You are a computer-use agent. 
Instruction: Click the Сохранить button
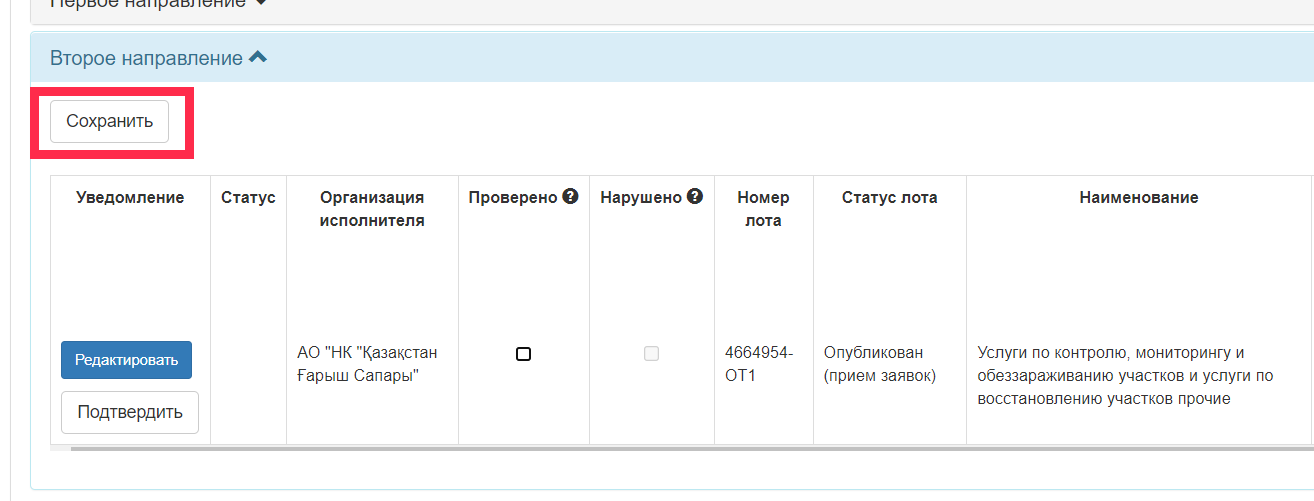coord(110,122)
